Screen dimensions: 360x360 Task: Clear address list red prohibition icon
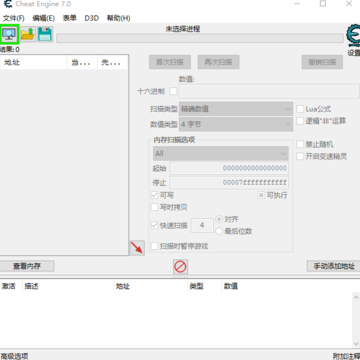point(180,267)
